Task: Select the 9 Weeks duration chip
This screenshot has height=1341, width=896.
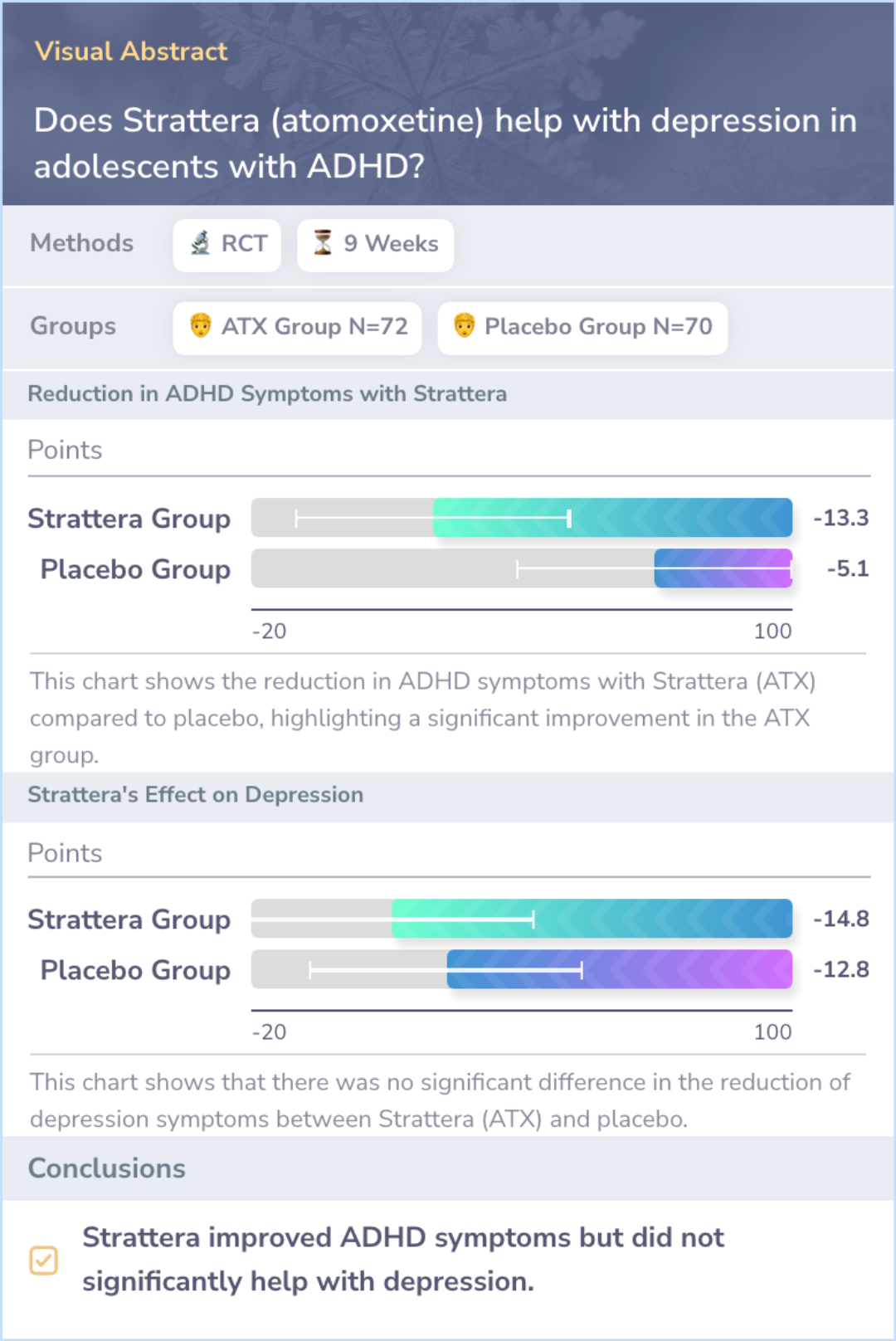Action: coord(376,245)
